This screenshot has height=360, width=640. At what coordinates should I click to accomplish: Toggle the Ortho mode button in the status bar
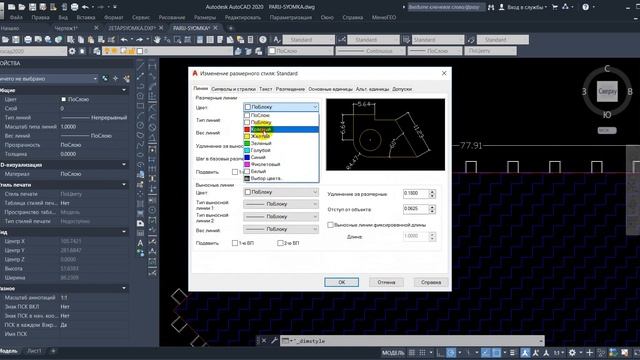point(440,353)
